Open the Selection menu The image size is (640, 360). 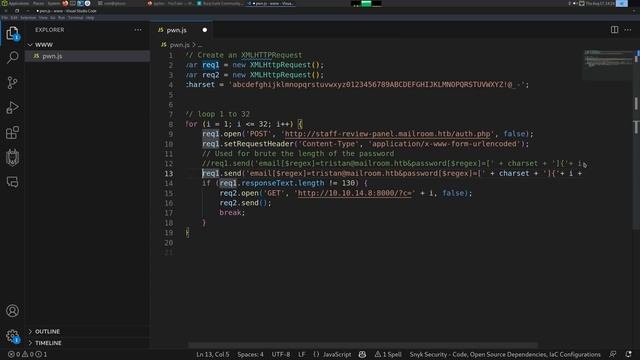pyautogui.click(x=28, y=18)
